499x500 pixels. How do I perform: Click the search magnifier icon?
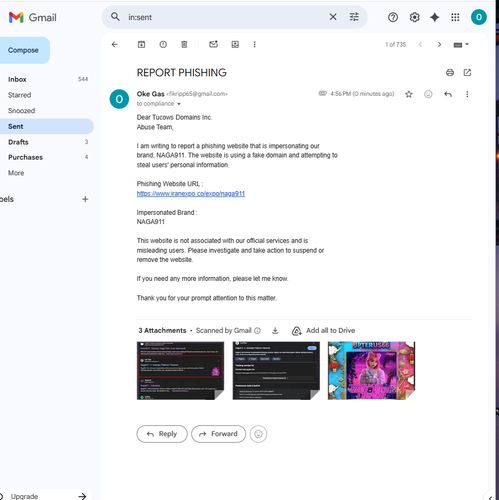115,17
